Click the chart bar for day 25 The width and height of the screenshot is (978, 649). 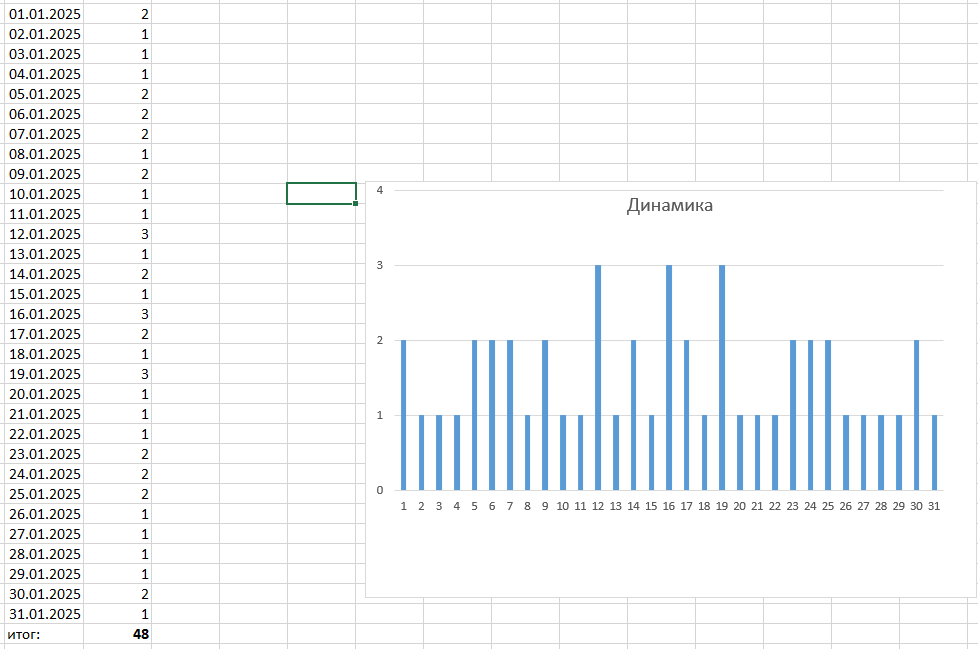(828, 415)
